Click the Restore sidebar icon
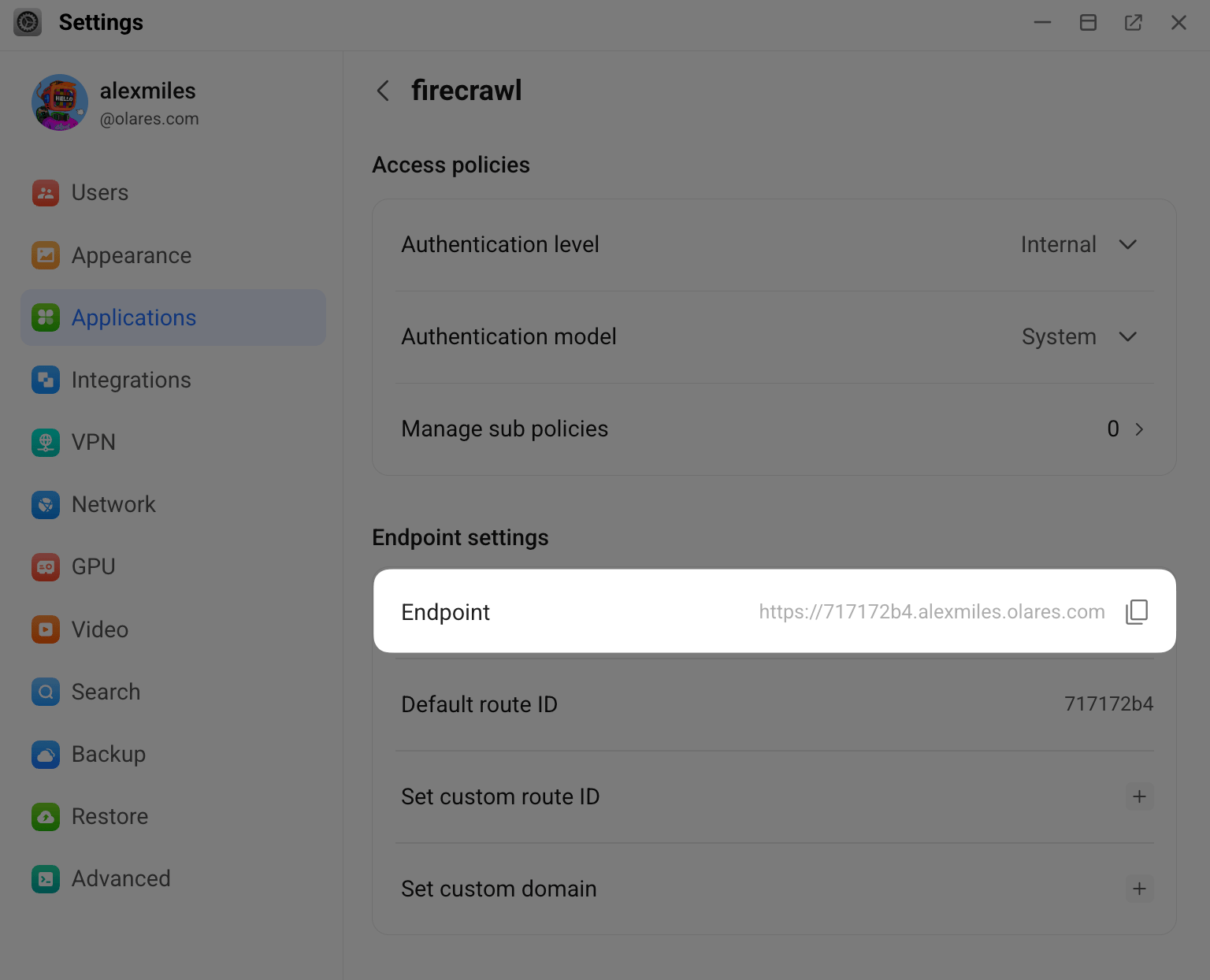This screenshot has width=1210, height=980. [x=46, y=816]
